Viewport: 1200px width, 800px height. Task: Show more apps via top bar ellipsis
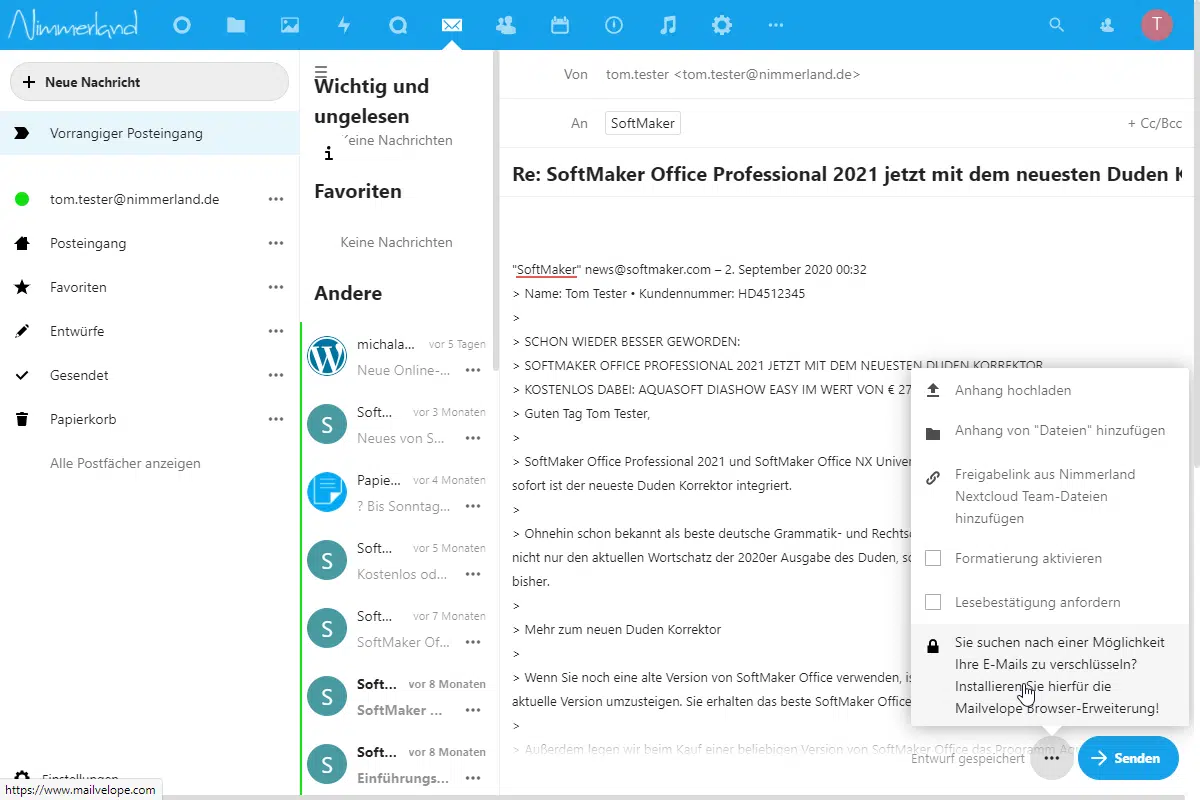coord(776,25)
